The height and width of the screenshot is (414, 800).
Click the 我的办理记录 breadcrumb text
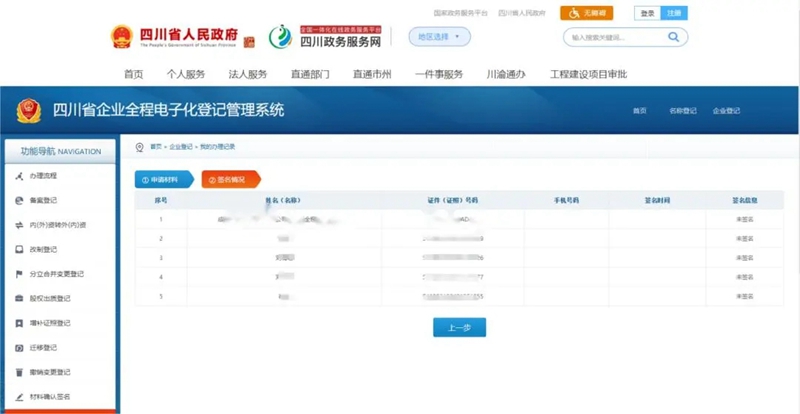click(217, 147)
